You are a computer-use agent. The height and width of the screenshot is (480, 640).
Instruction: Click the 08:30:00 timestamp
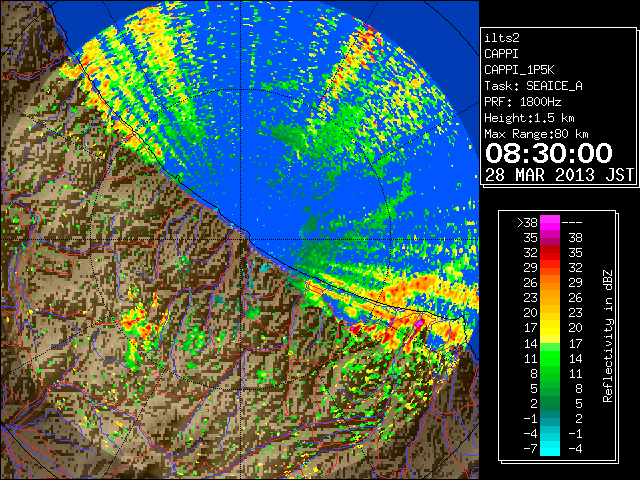click(549, 153)
